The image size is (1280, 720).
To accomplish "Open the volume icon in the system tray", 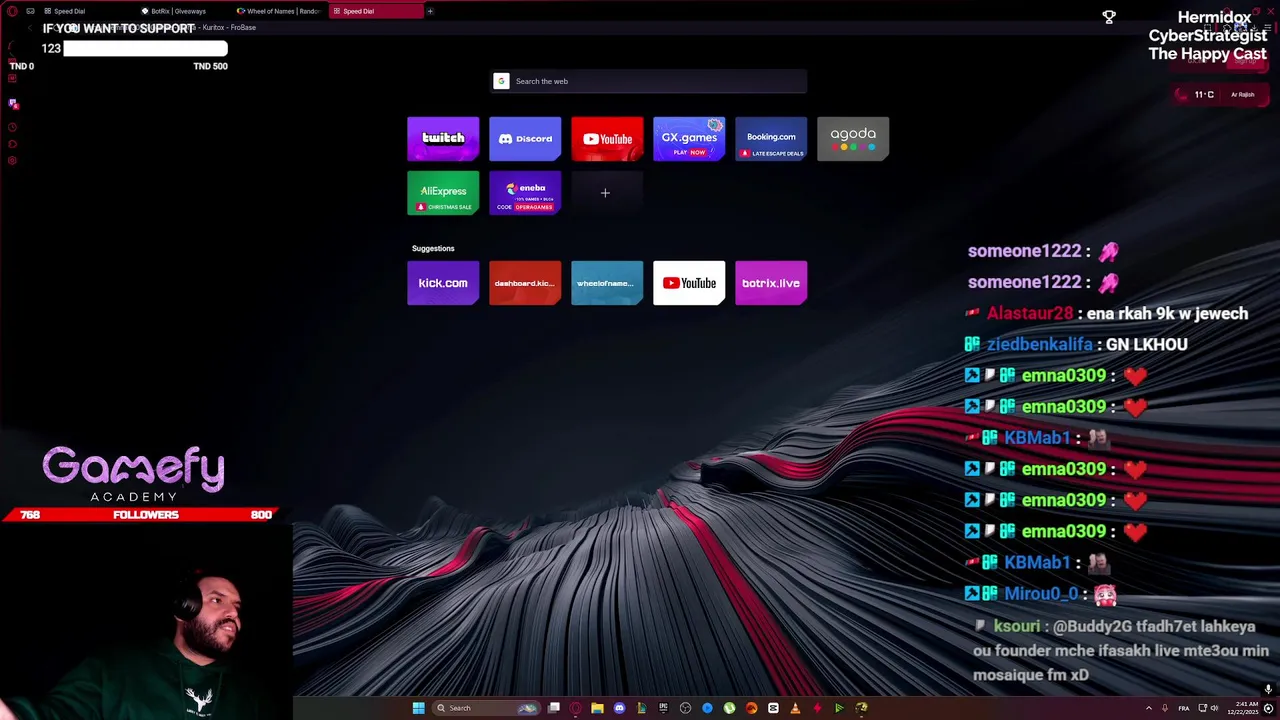I will 1214,708.
